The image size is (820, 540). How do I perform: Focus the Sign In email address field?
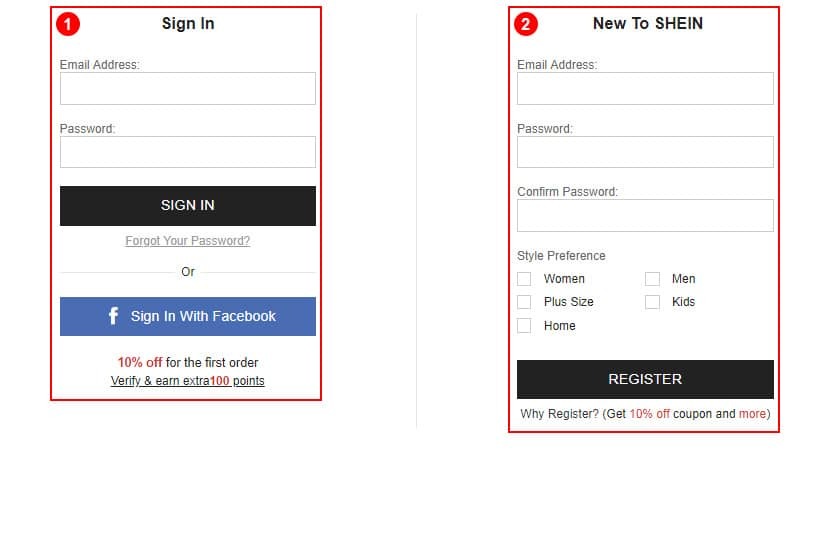click(x=188, y=88)
